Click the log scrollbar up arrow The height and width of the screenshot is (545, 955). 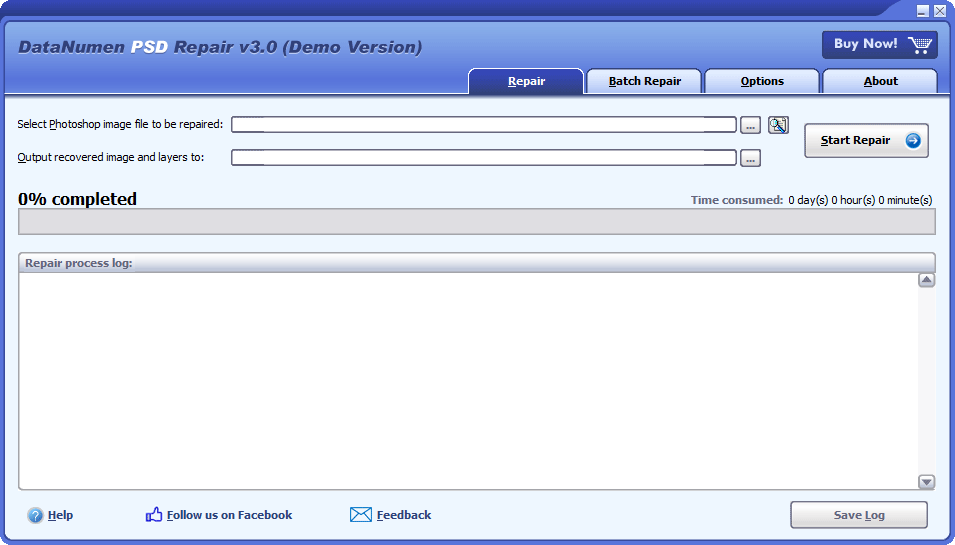pos(927,281)
